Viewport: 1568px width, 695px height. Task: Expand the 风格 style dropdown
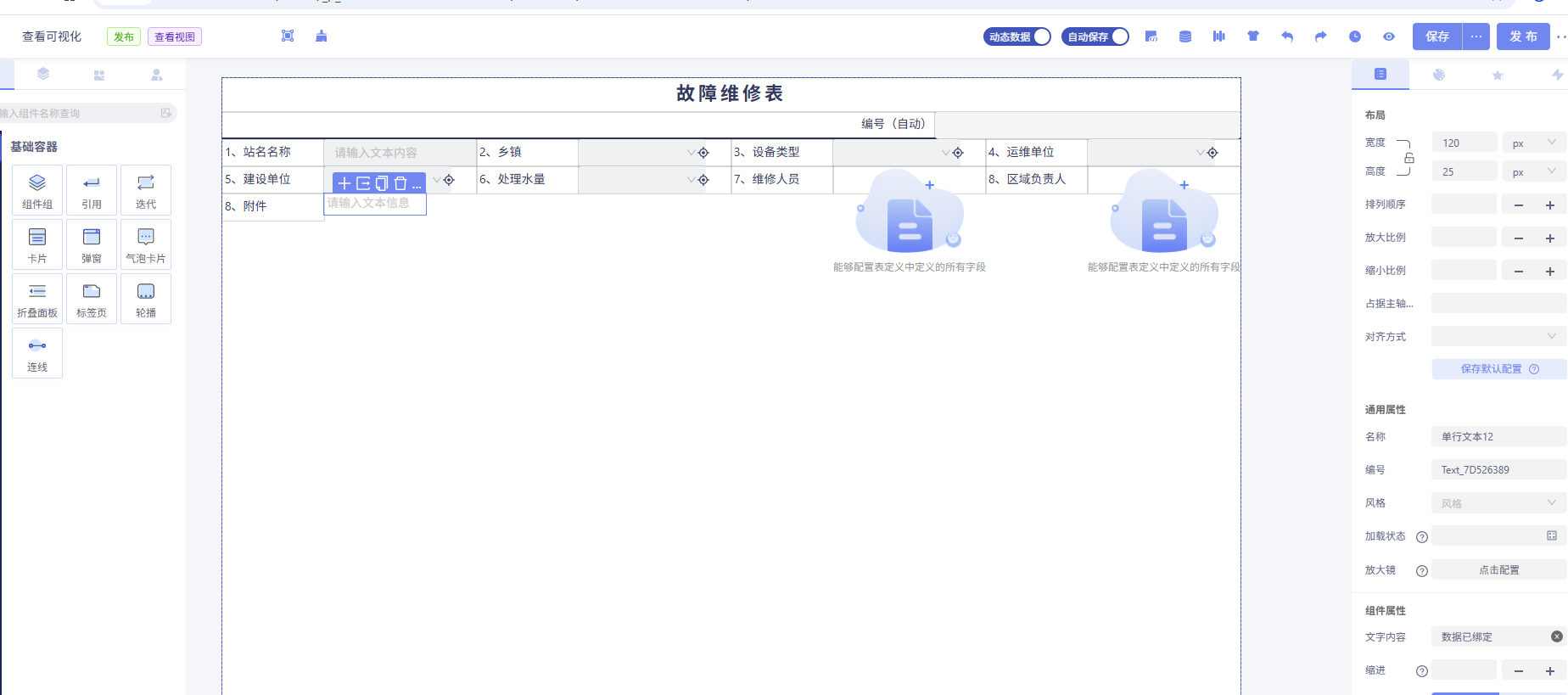point(1498,503)
